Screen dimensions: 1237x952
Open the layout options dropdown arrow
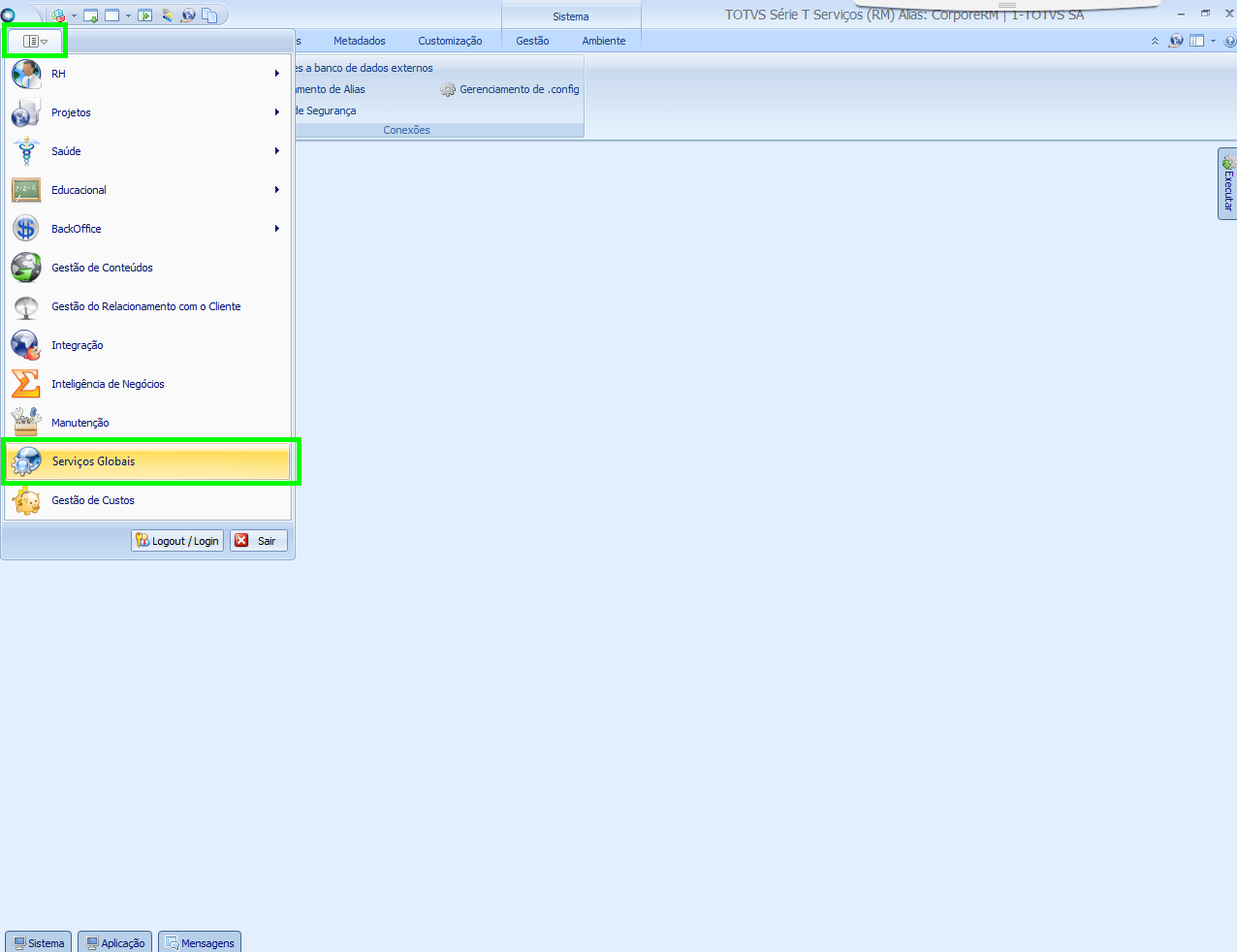click(1213, 41)
